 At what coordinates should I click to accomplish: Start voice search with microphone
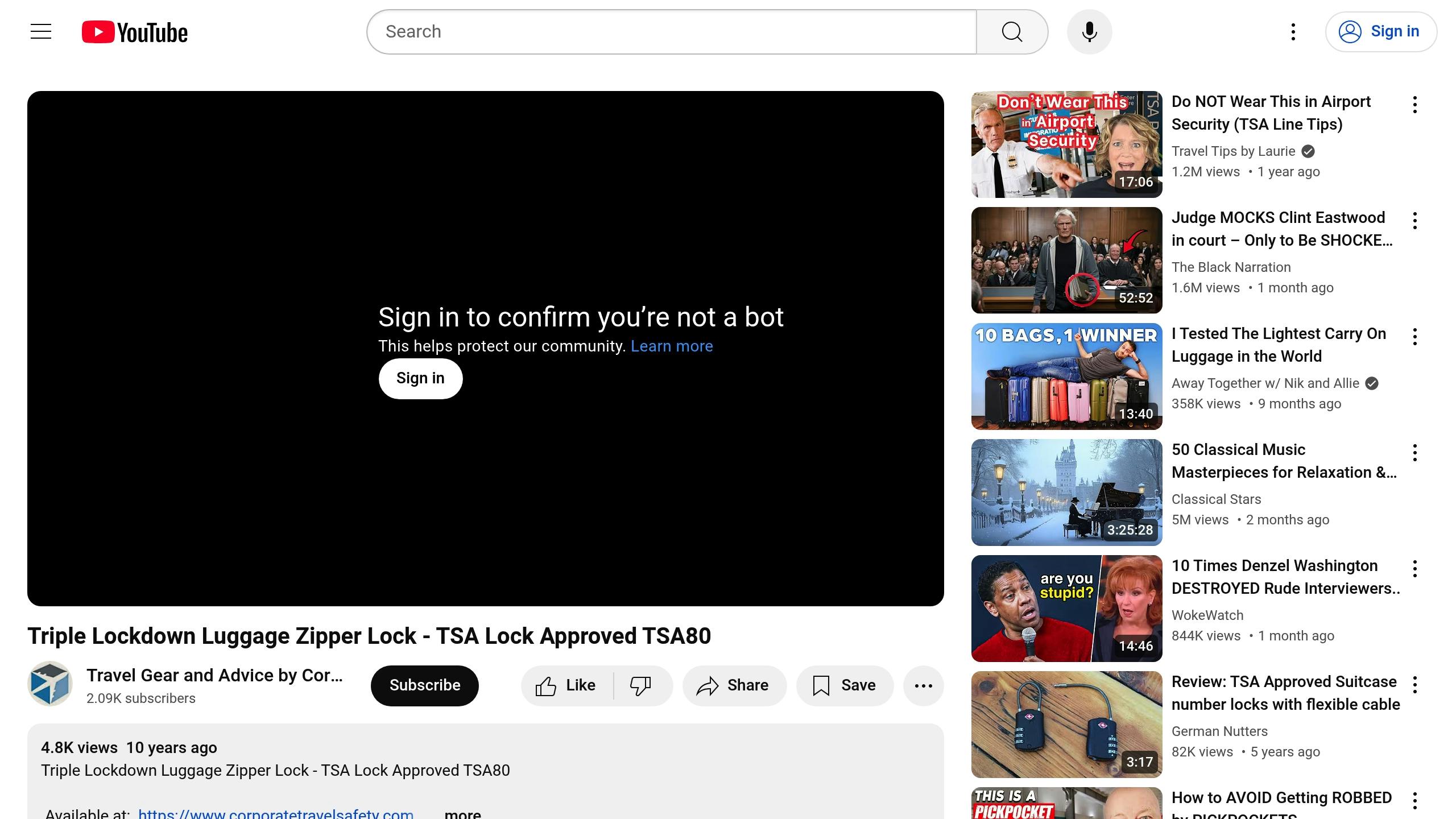tap(1089, 32)
